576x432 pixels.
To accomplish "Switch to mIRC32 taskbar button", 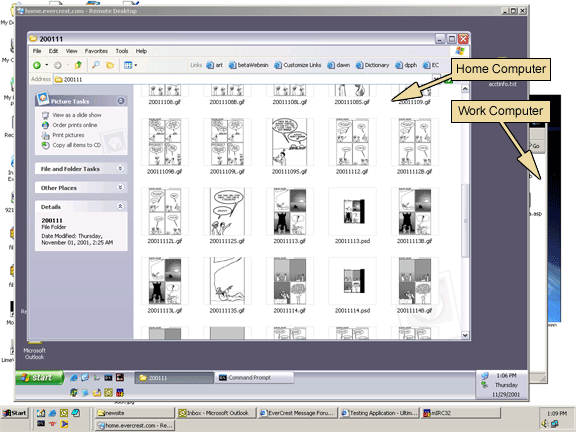I will [x=461, y=413].
